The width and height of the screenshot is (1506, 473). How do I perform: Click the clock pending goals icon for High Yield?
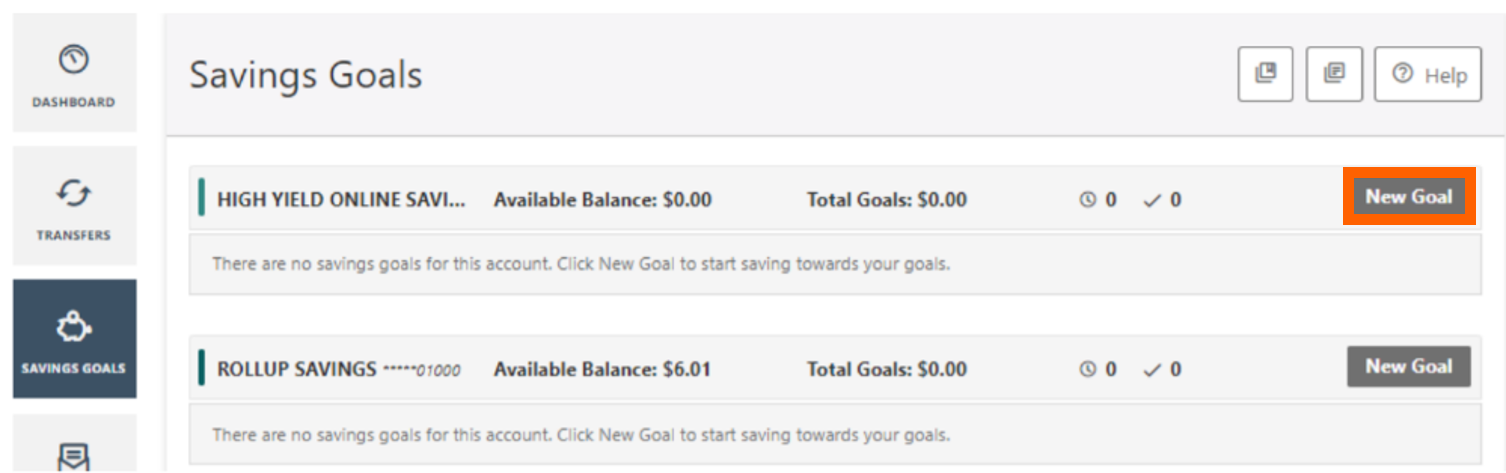click(1088, 200)
